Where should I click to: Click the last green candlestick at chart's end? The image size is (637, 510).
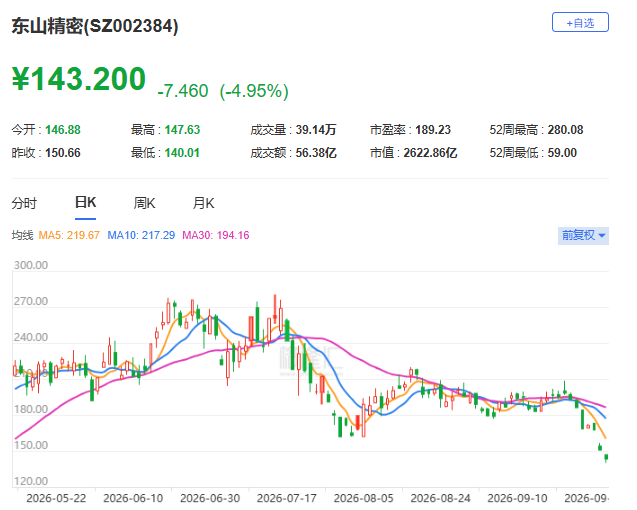point(606,458)
